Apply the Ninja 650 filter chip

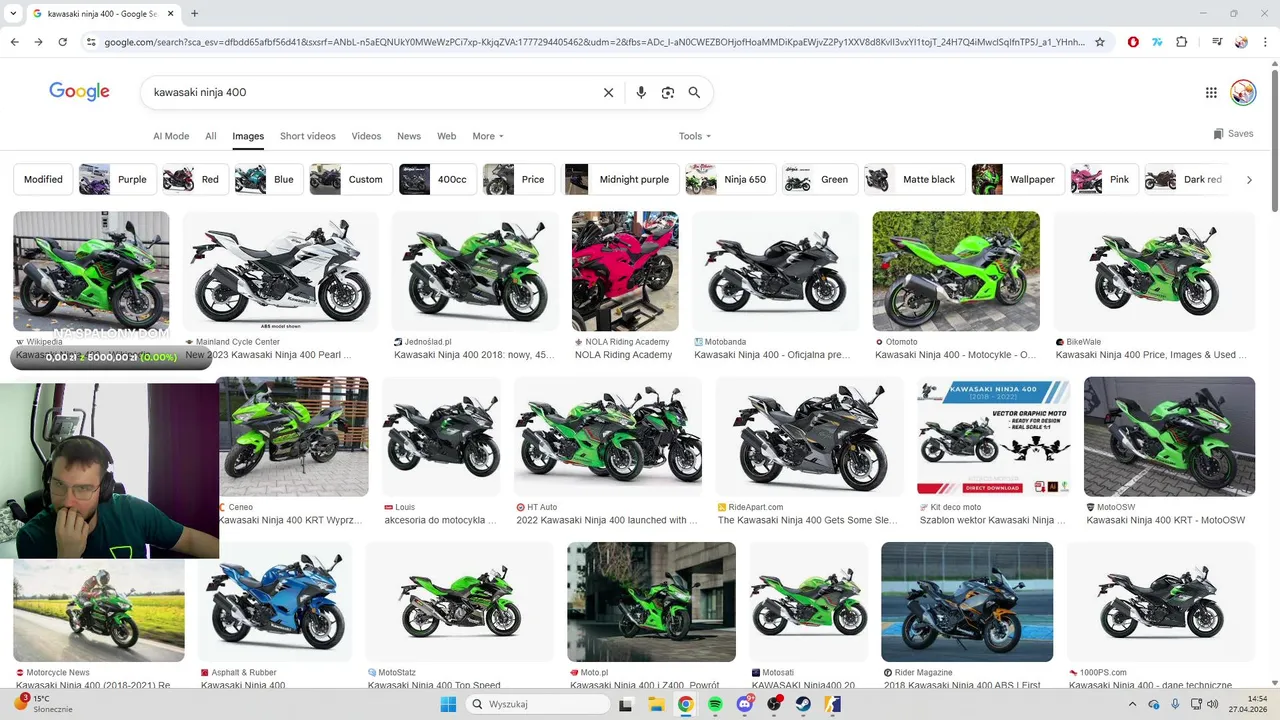tap(730, 180)
